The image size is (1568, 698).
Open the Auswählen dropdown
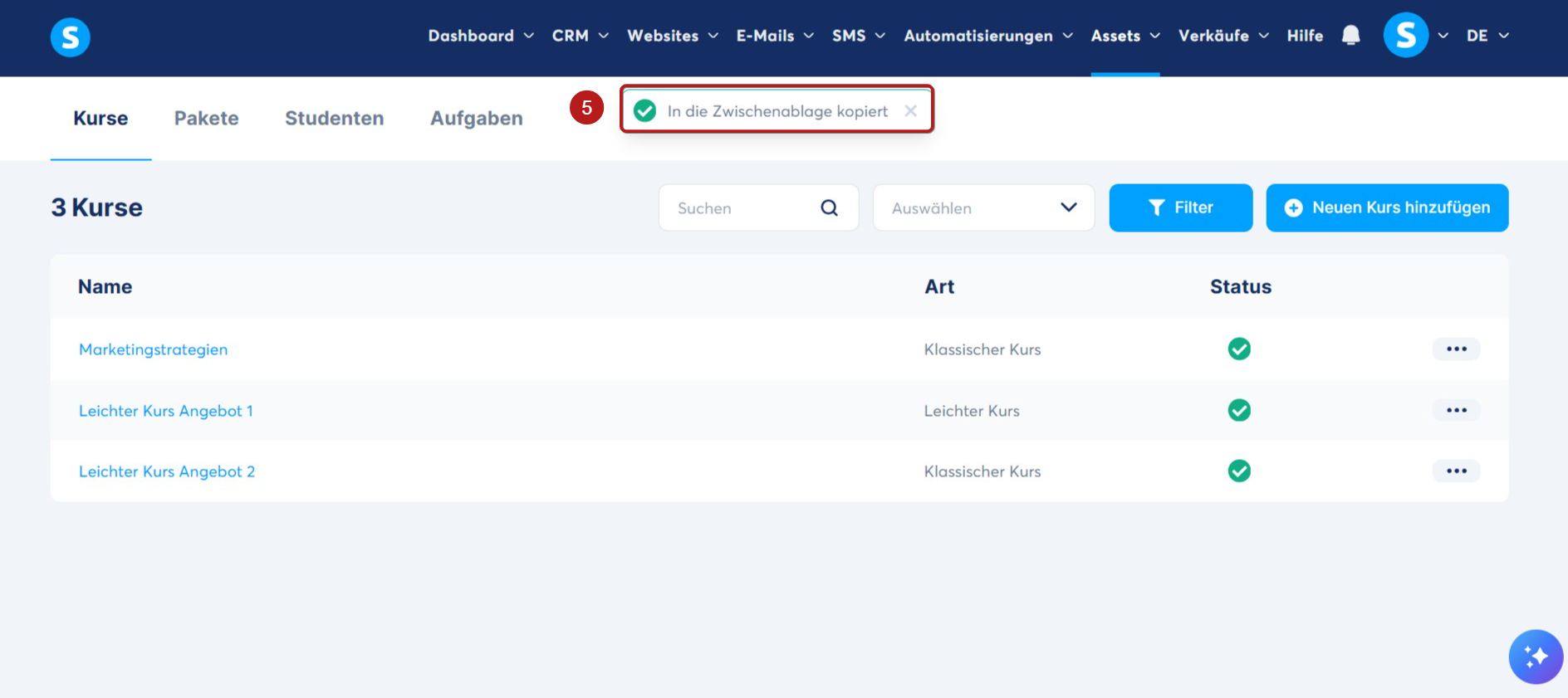pos(983,207)
